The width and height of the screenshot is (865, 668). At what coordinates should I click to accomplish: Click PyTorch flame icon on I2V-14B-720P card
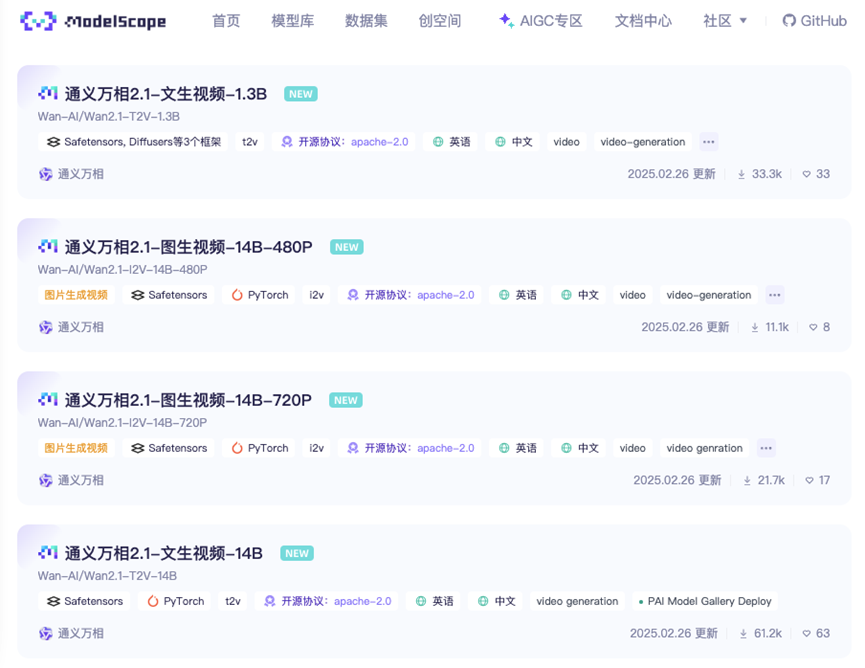[x=237, y=448]
